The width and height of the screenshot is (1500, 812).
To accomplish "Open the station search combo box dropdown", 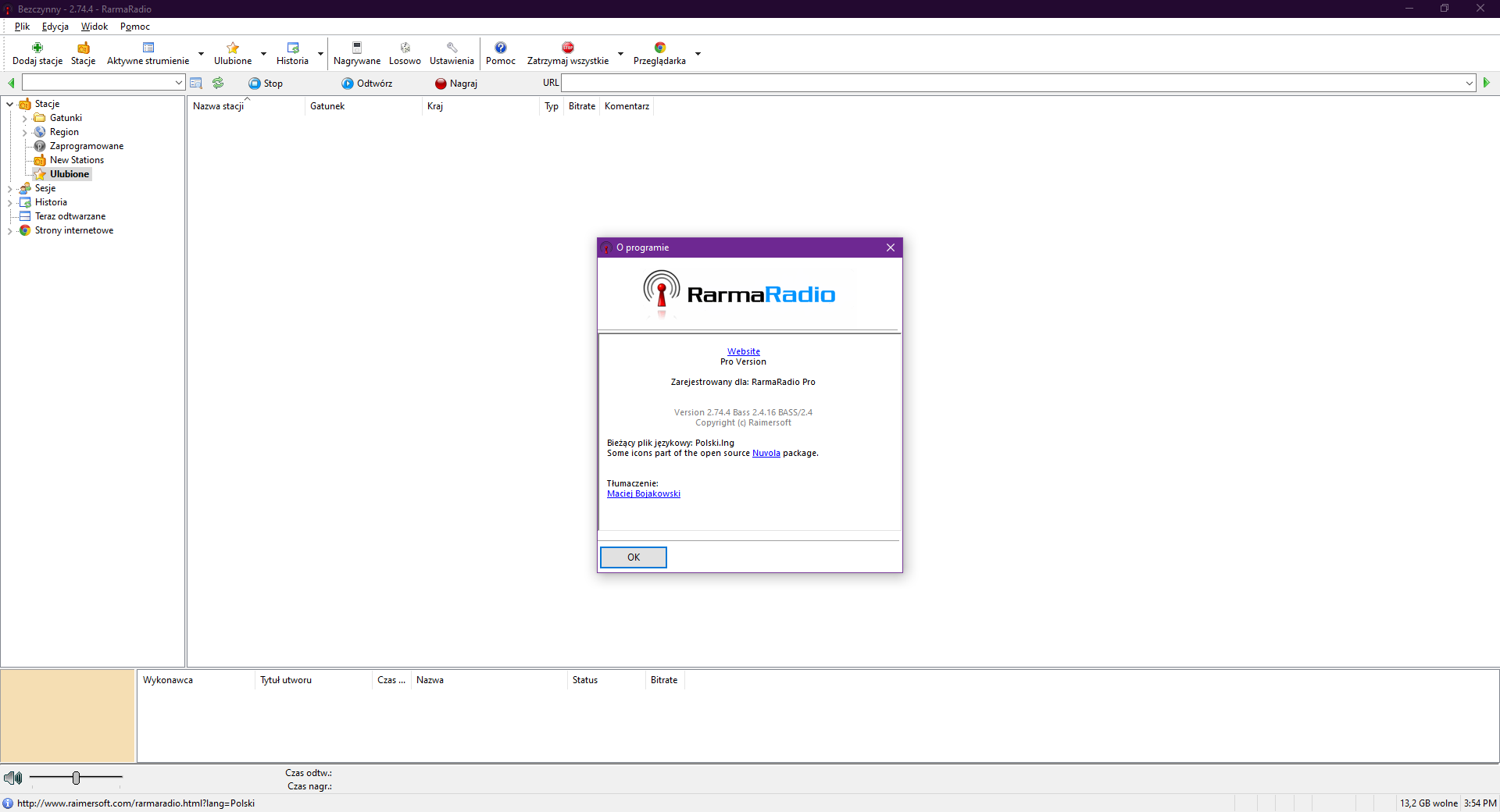I will pos(178,83).
